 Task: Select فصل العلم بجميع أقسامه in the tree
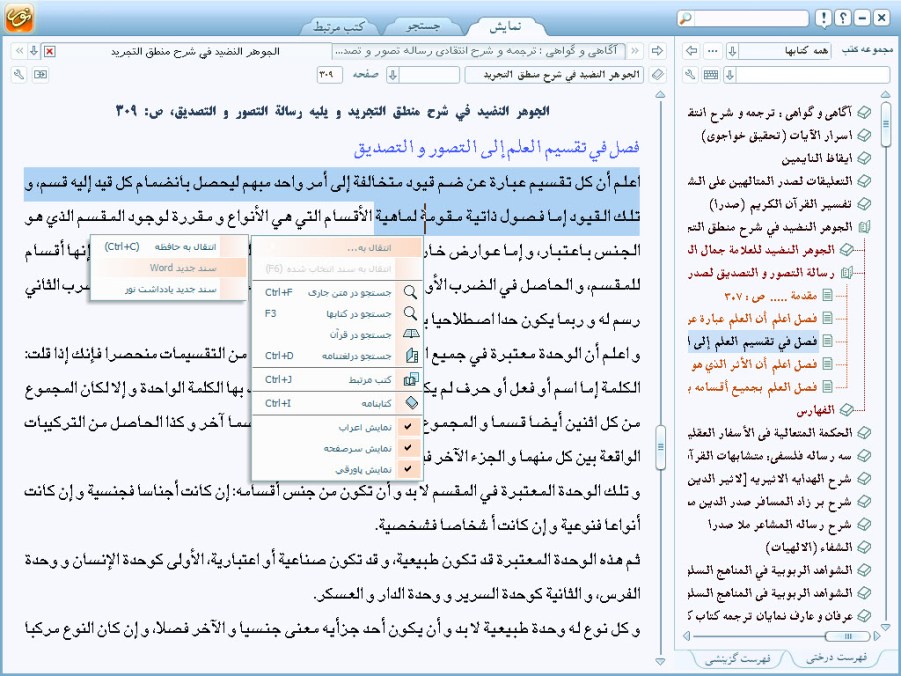point(752,387)
